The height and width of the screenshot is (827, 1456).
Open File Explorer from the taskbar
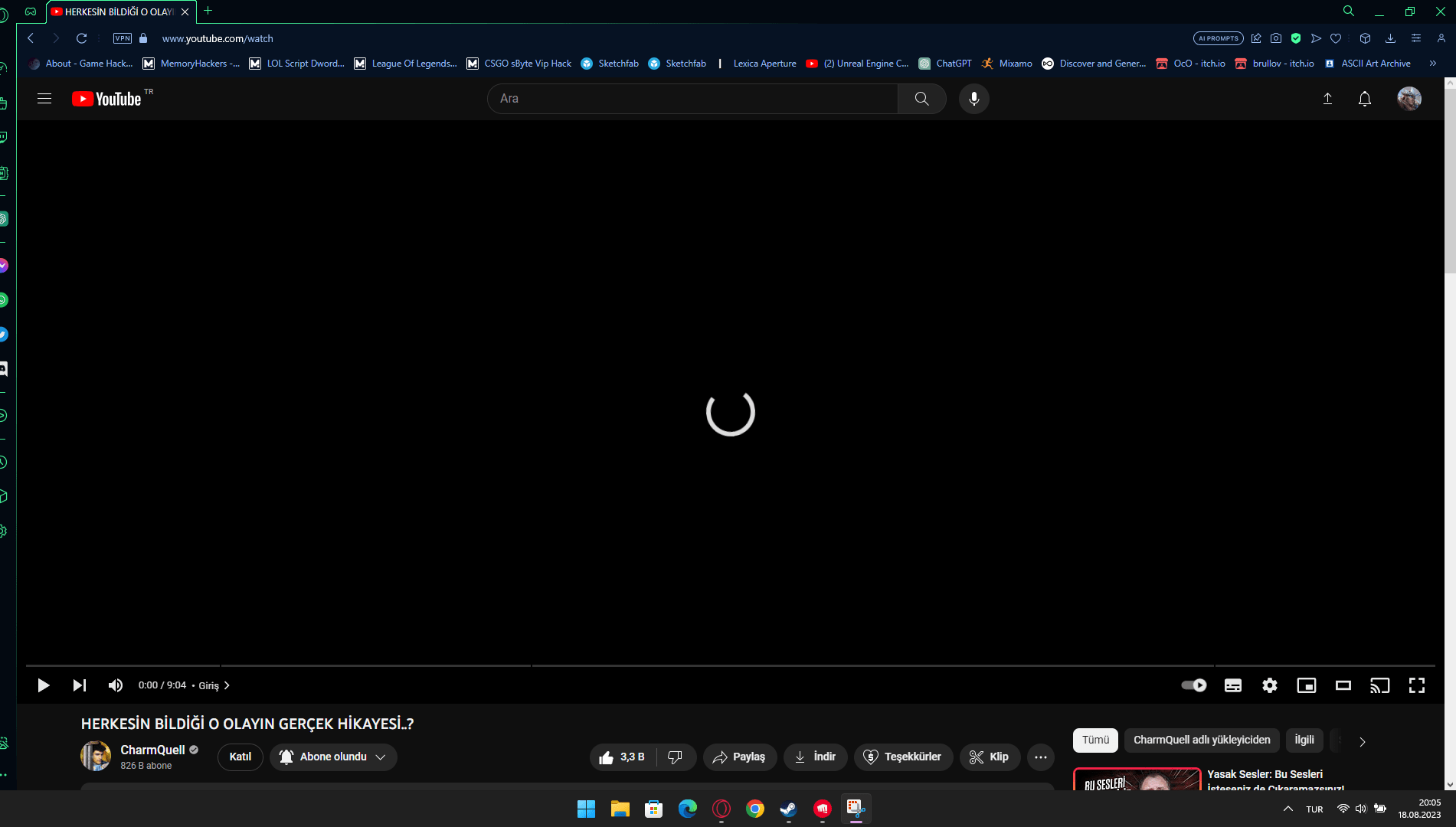coord(620,809)
